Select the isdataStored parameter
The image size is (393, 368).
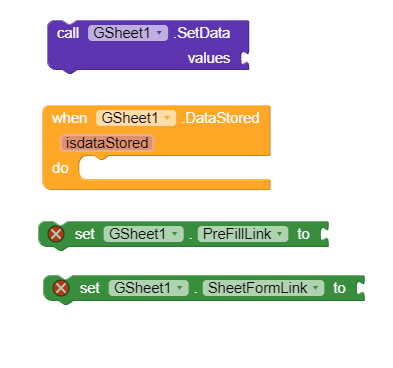(x=107, y=143)
